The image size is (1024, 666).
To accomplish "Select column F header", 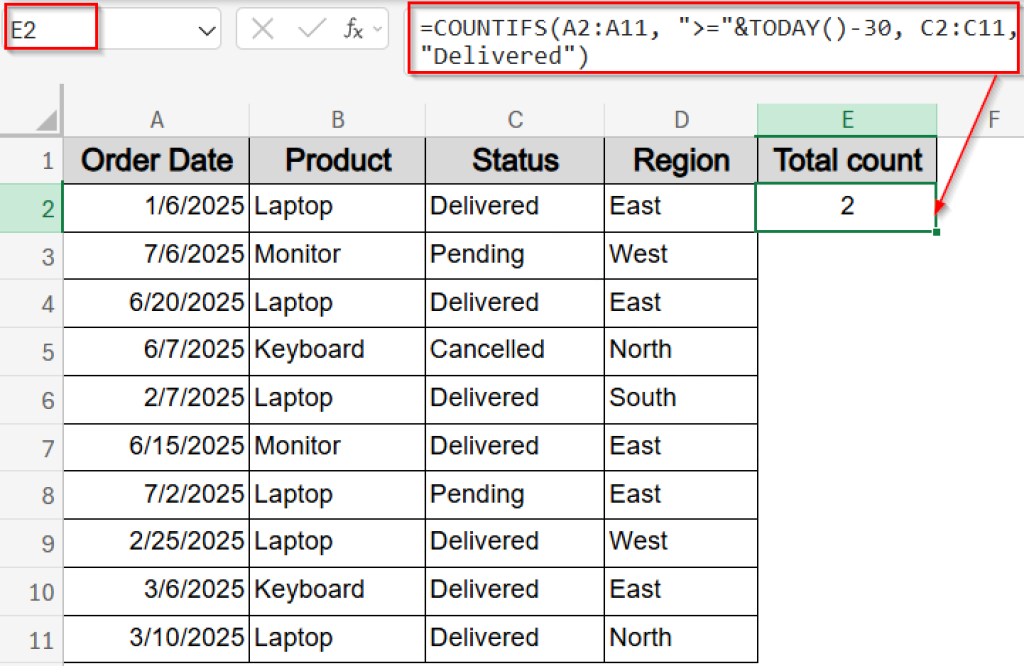I will pyautogui.click(x=994, y=118).
